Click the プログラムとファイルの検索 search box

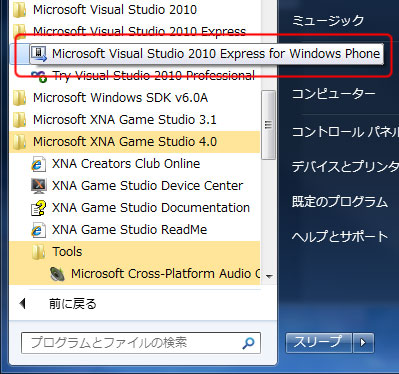(x=141, y=343)
